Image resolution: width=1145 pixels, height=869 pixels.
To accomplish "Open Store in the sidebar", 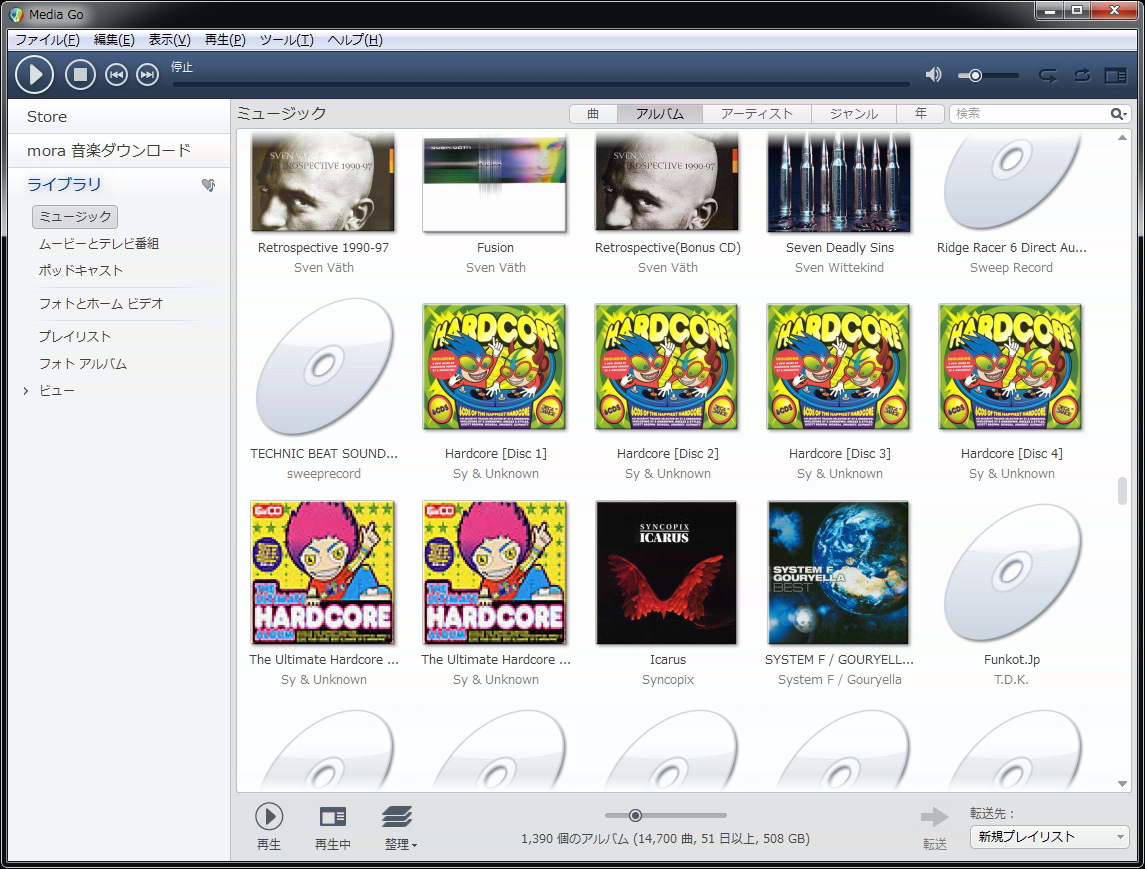I will (x=47, y=117).
